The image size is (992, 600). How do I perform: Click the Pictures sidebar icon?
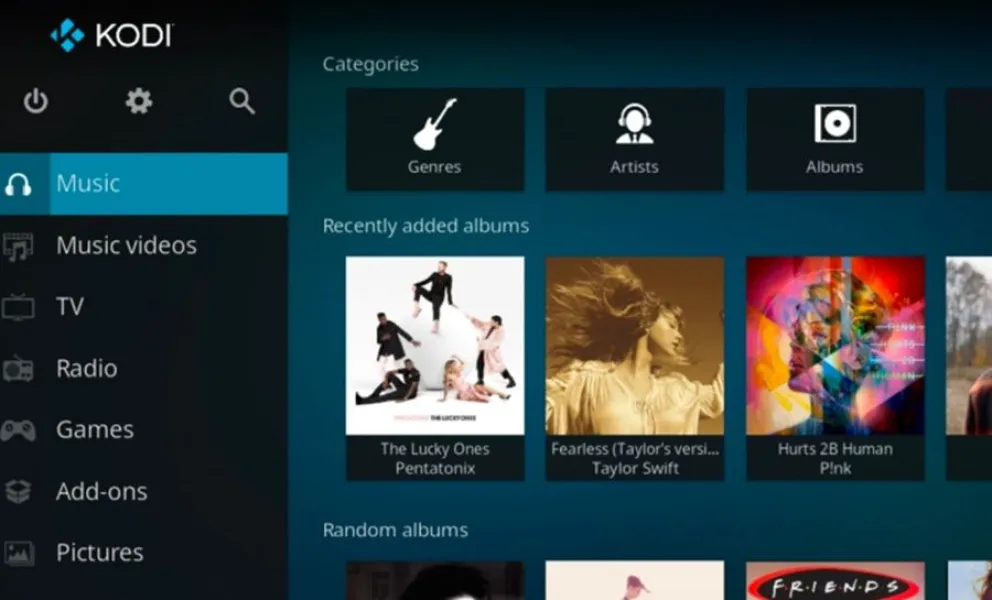click(x=18, y=553)
